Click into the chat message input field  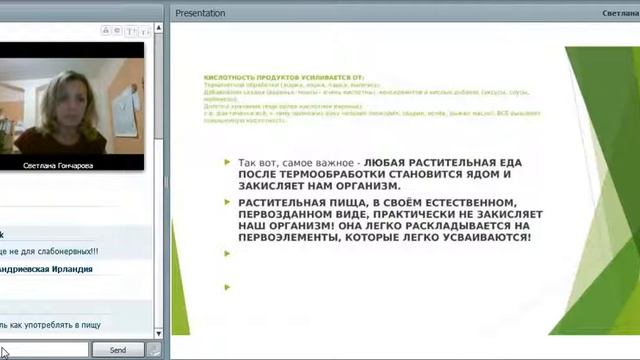[44, 350]
